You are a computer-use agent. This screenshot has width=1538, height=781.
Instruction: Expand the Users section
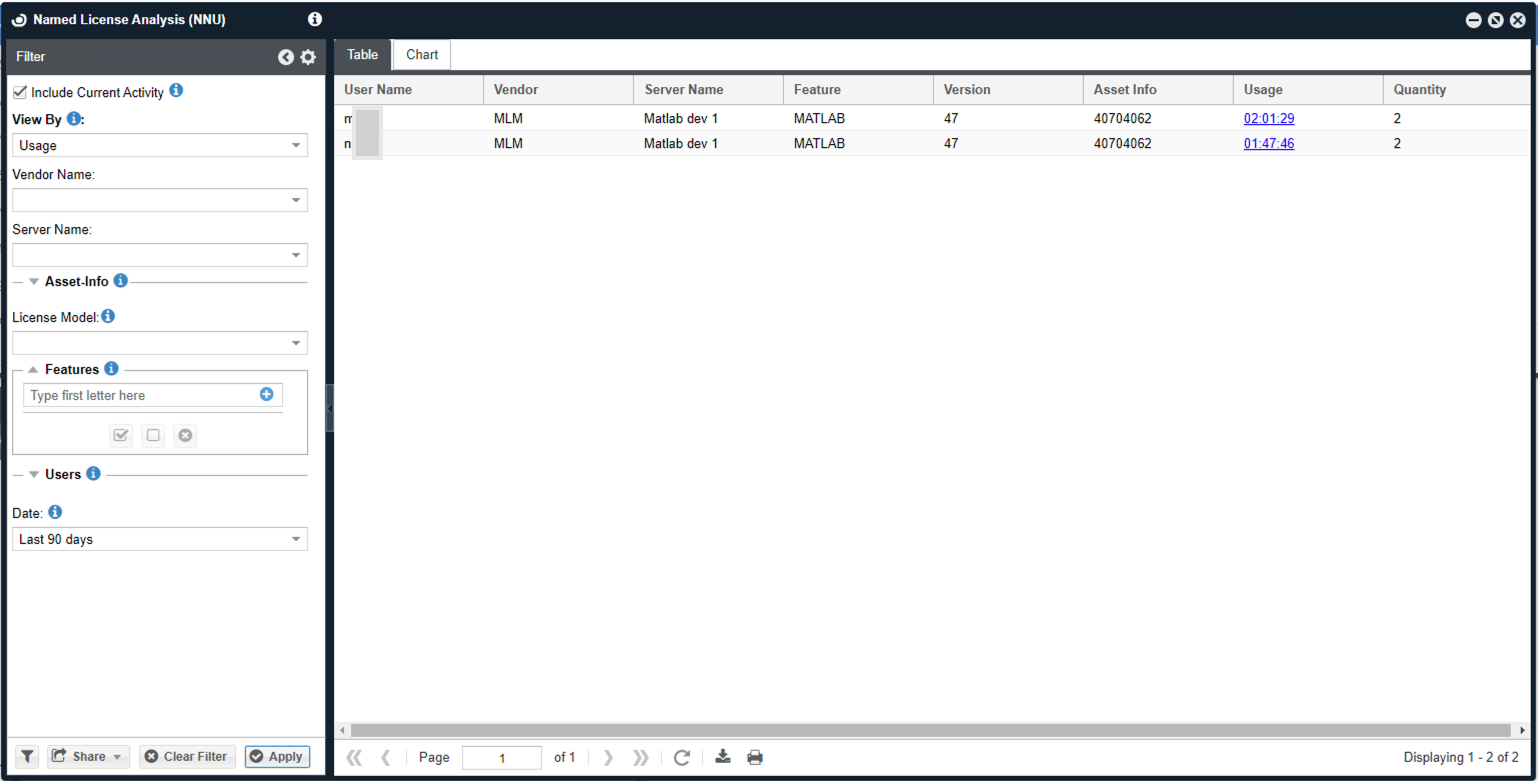(x=35, y=474)
